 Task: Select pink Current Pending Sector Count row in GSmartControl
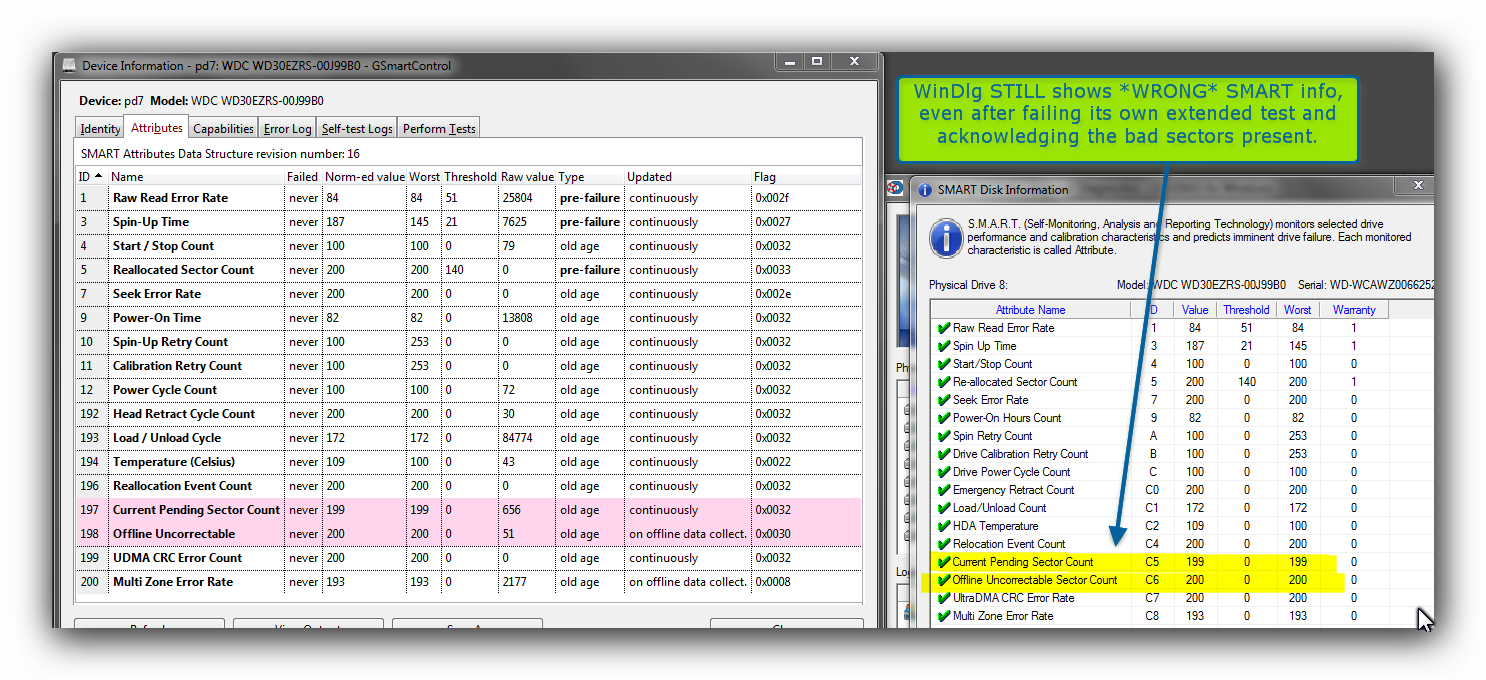469,510
